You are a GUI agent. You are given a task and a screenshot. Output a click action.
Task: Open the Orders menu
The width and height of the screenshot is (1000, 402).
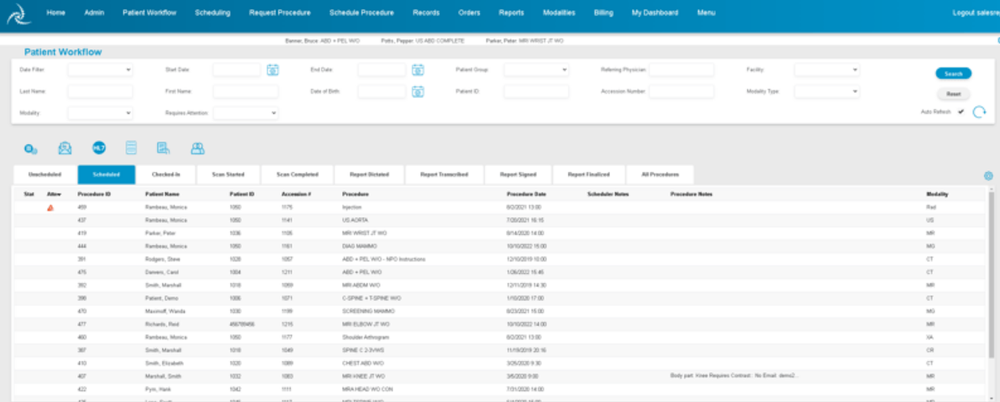[x=469, y=13]
